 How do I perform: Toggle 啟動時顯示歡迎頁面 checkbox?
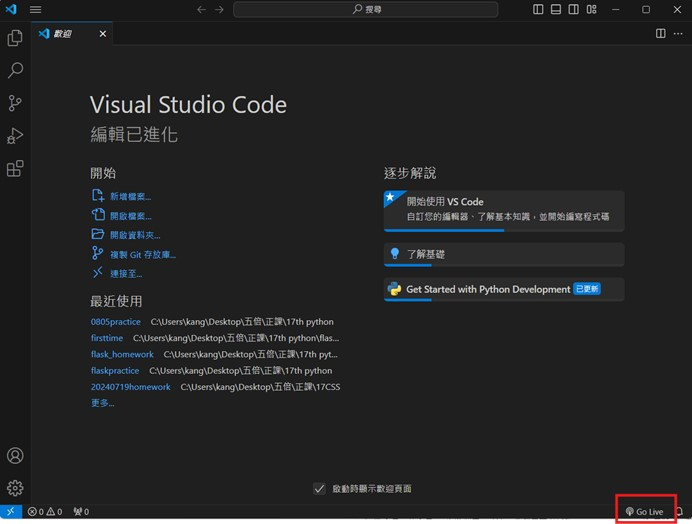[x=320, y=489]
